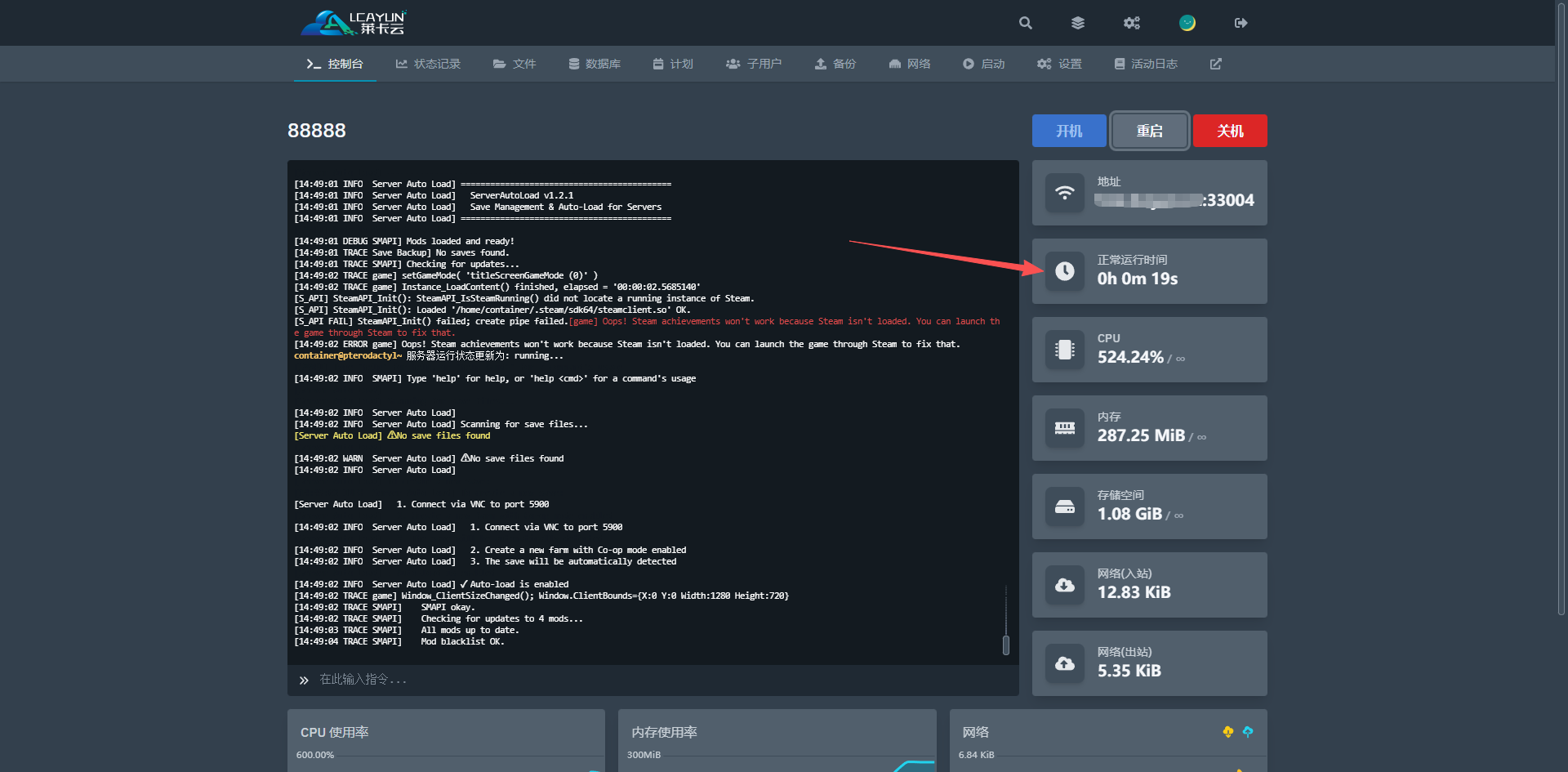Click the search magnifier icon in header
The image size is (1568, 772).
point(1026,23)
